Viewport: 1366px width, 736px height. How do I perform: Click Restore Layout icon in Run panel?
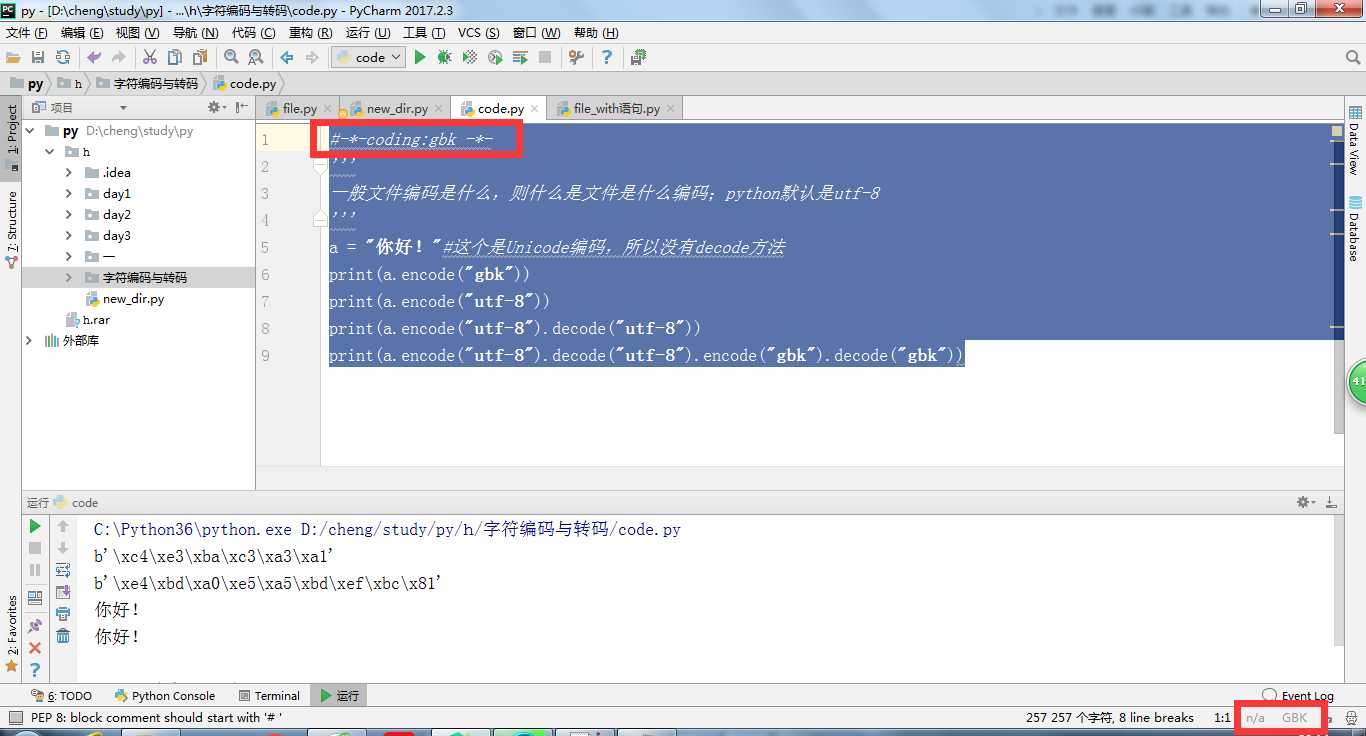tap(35, 598)
